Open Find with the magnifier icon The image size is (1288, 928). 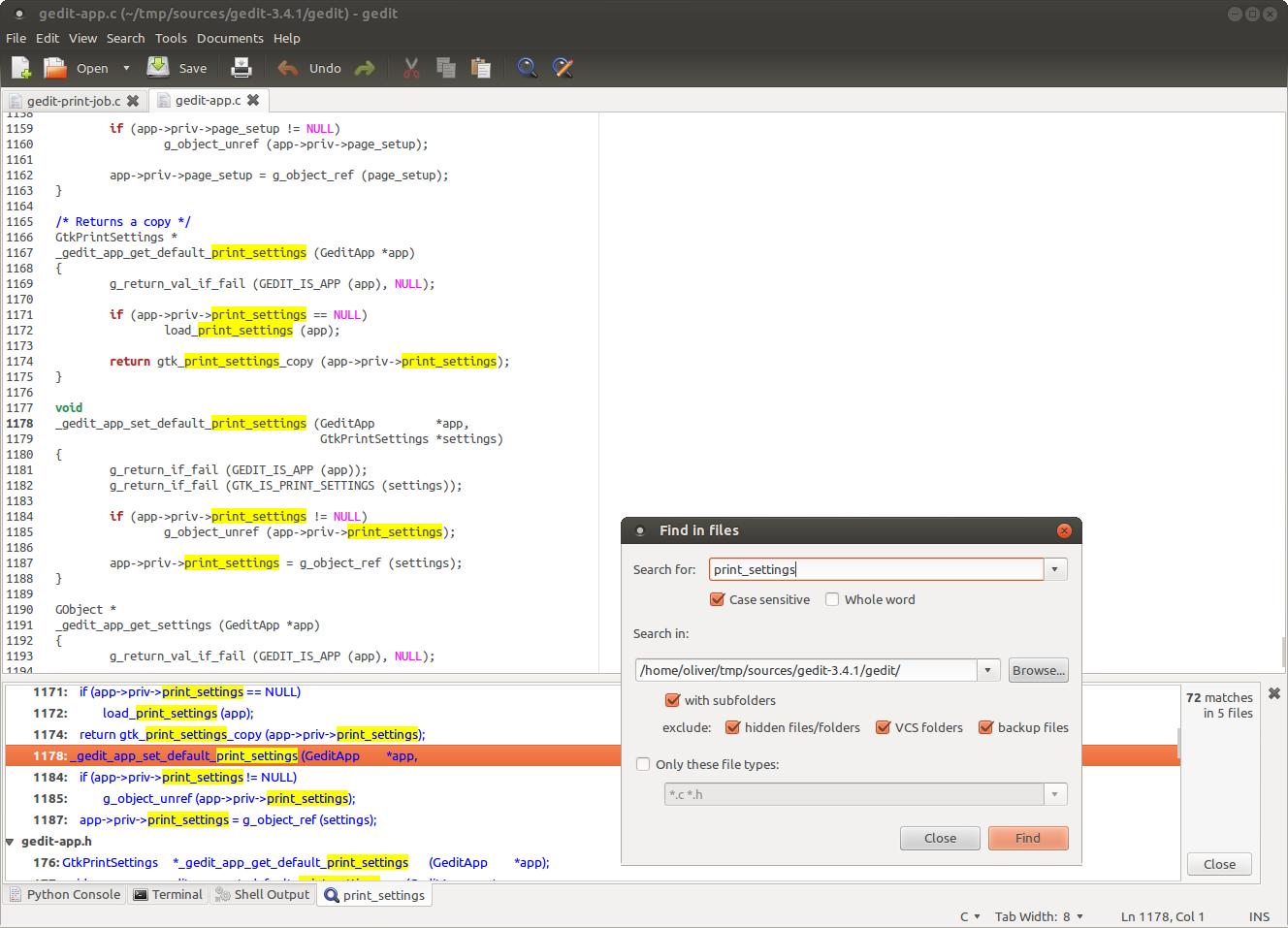point(527,68)
